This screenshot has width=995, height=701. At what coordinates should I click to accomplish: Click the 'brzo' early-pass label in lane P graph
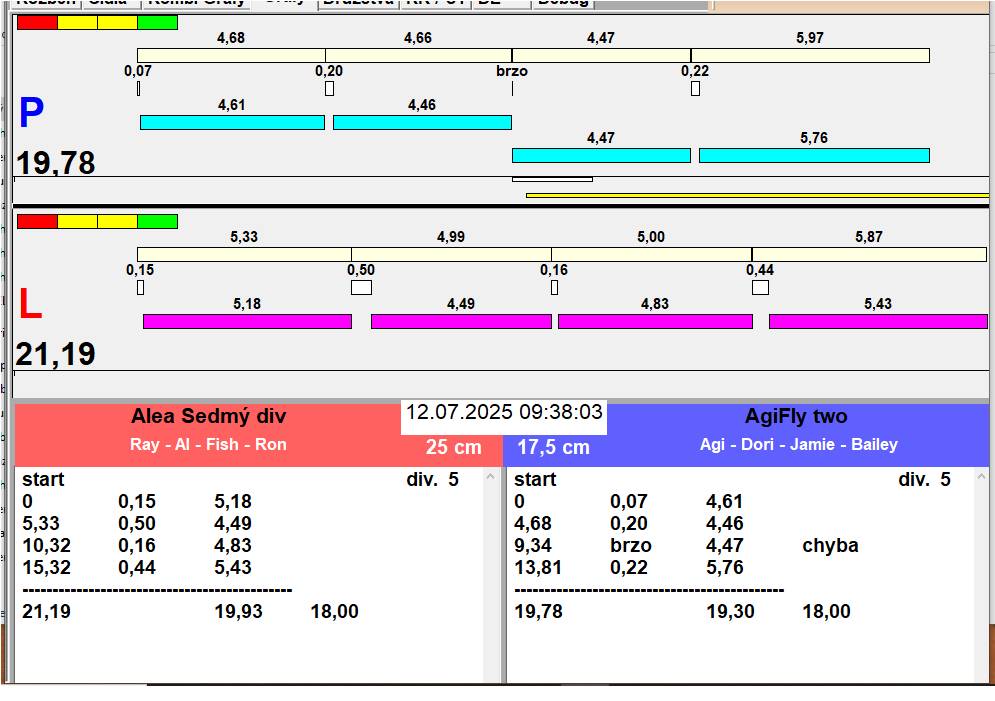coord(512,71)
